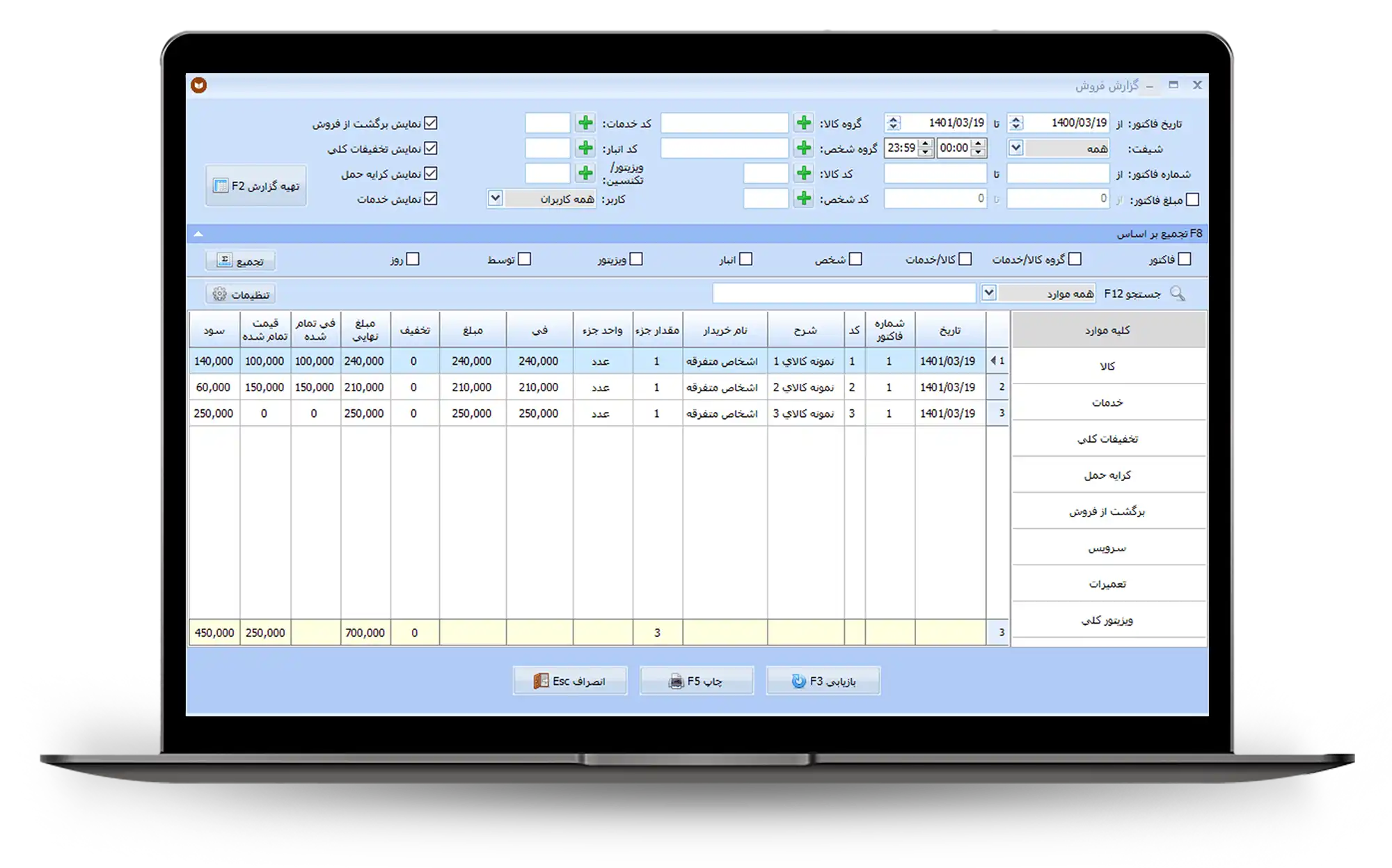This screenshot has height=868, width=1392.
Task: Click the green plus beside کد انبار field
Action: click(x=585, y=148)
